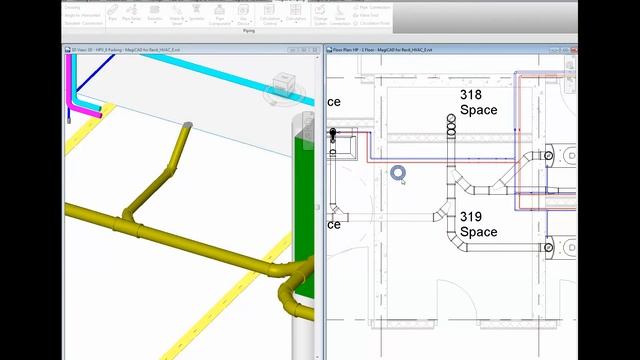Expand the Calculation dropdown arrow

[x=296, y=23]
